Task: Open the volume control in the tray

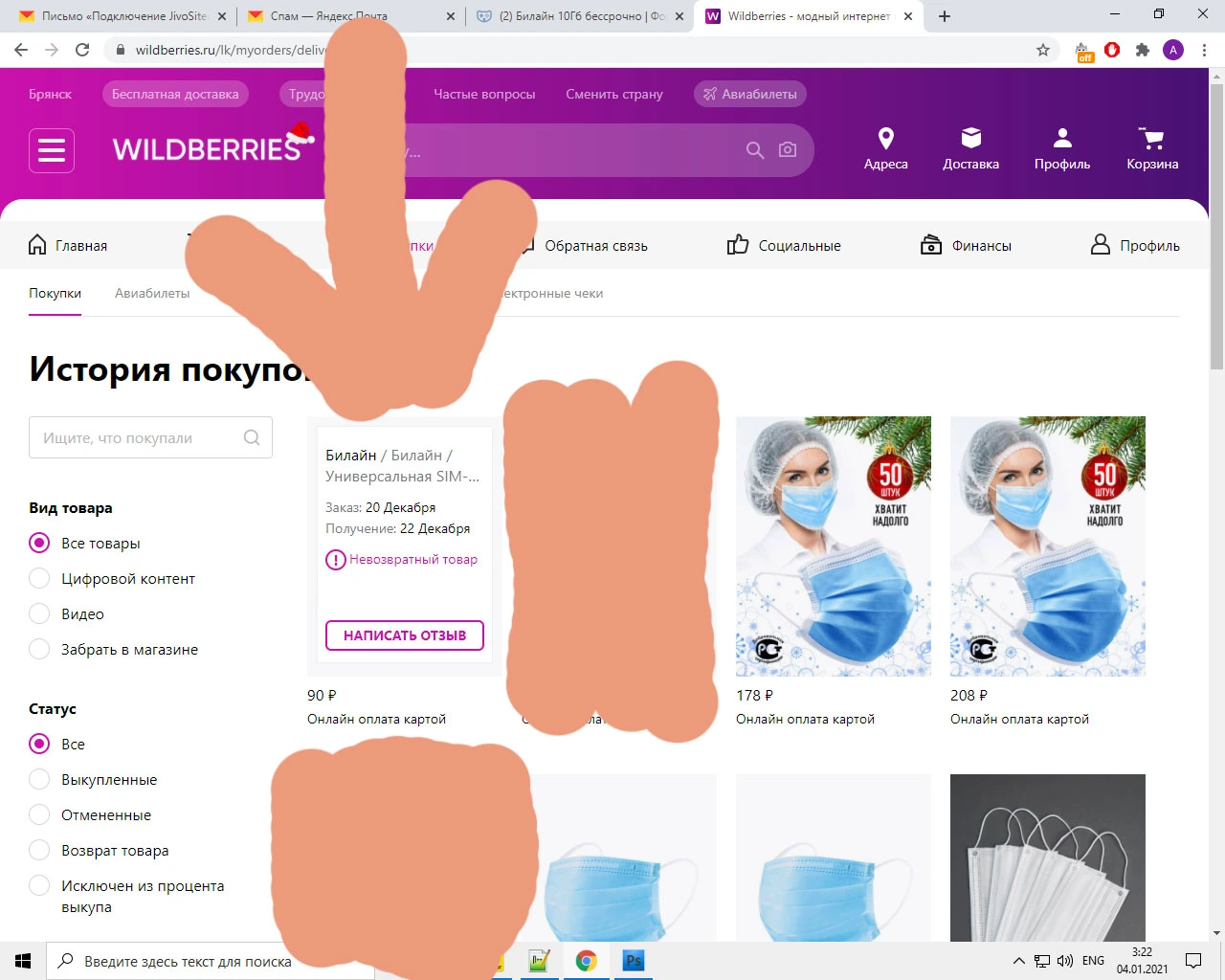Action: (x=1065, y=961)
